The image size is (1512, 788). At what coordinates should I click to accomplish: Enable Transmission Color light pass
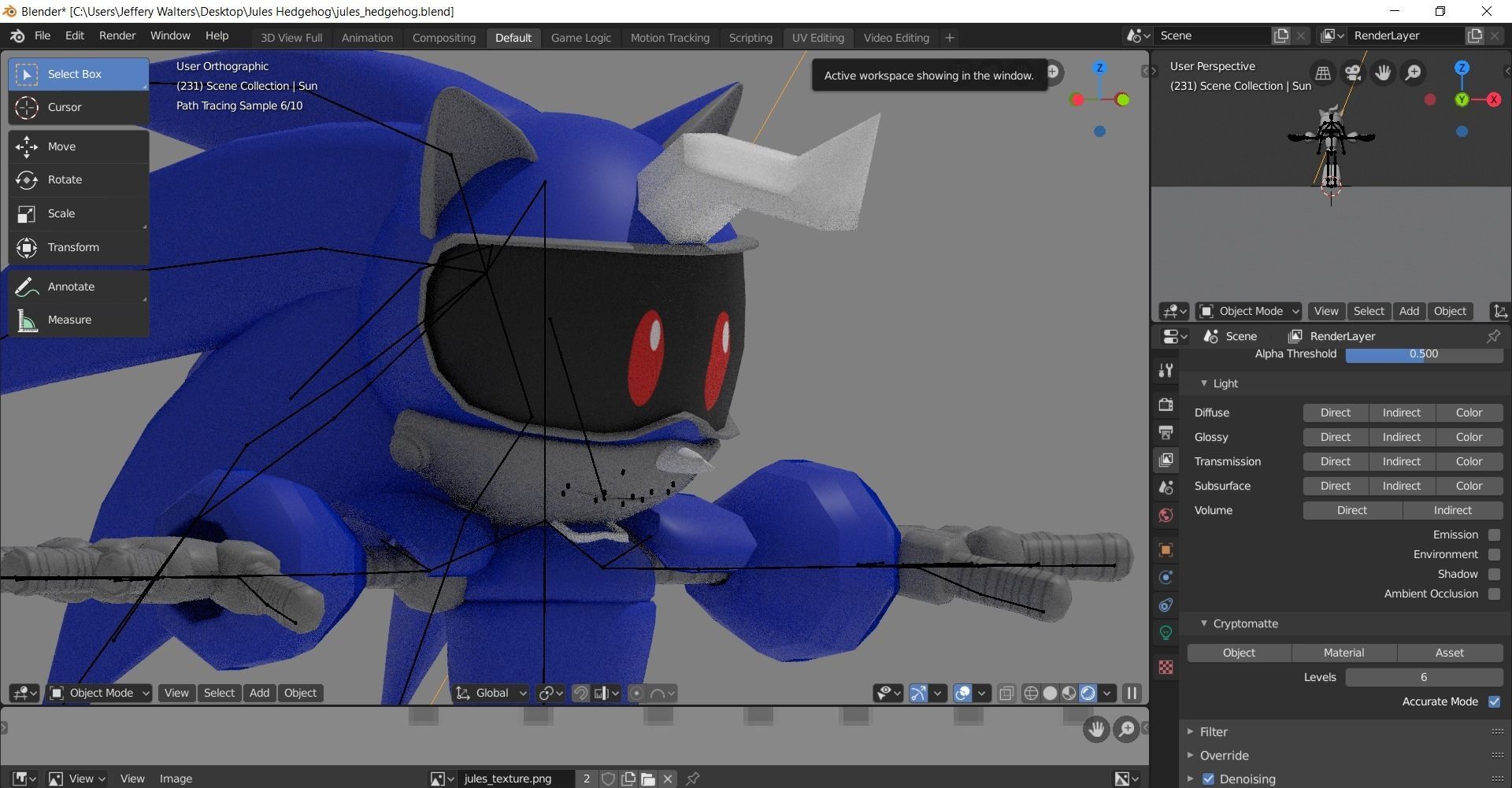coord(1469,461)
